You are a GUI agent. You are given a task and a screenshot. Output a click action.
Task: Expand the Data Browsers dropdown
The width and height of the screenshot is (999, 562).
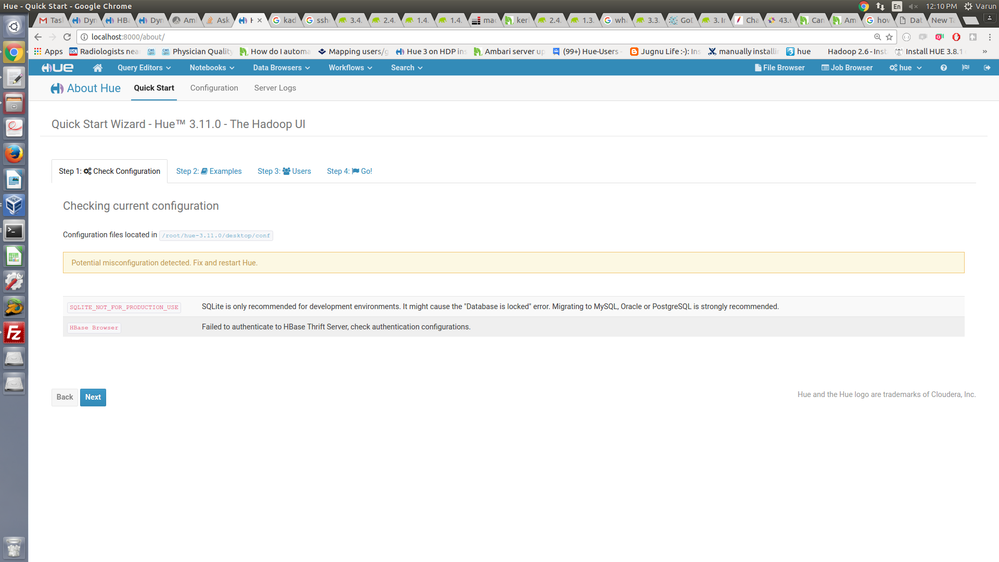281,68
